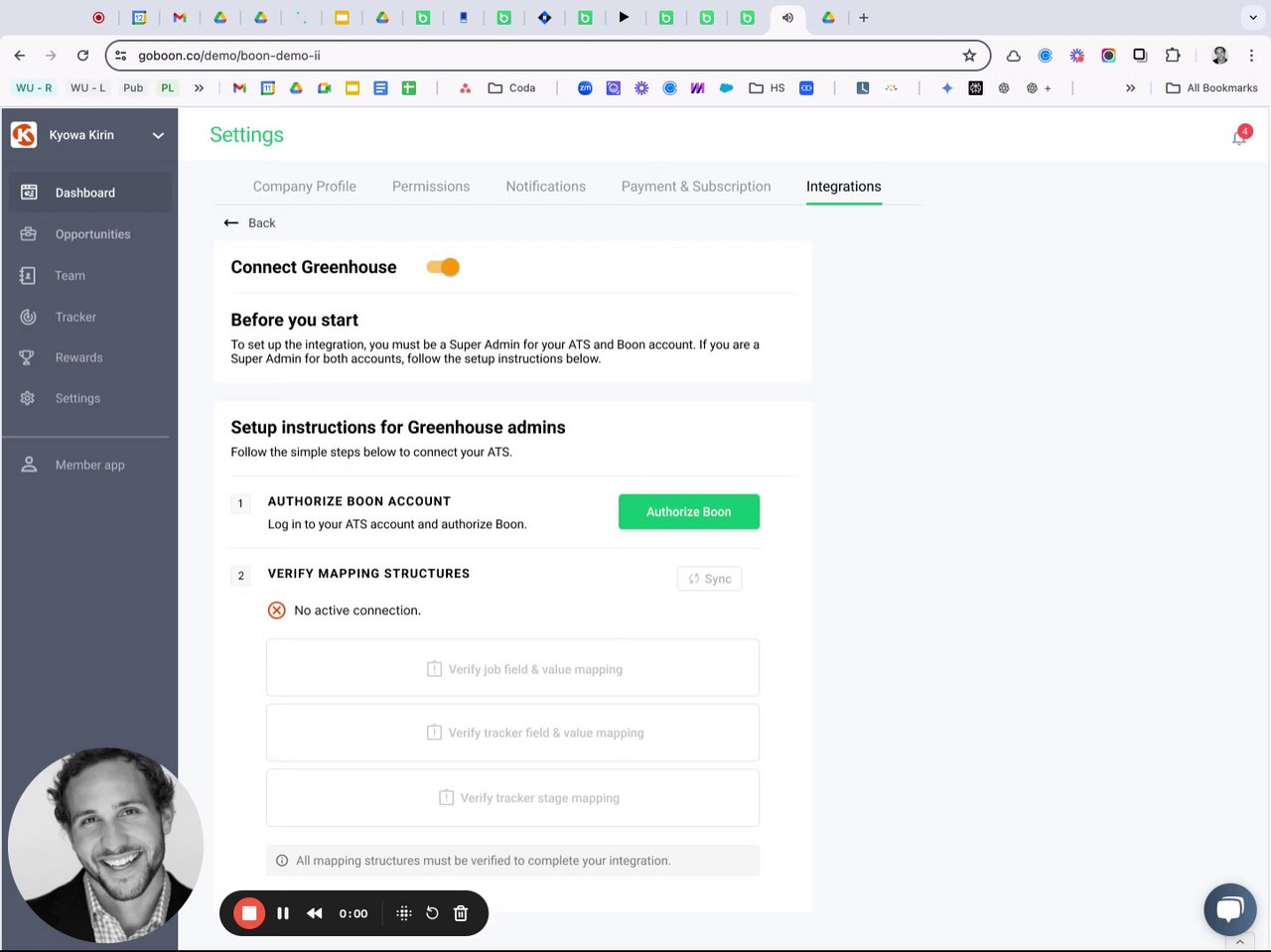Click Verify tracker field & value mapping
Image resolution: width=1271 pixels, height=952 pixels.
[512, 733]
